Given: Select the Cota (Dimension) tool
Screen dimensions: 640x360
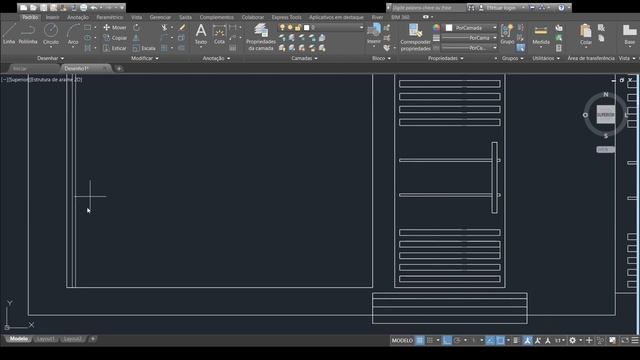Looking at the screenshot, I should click(x=219, y=34).
